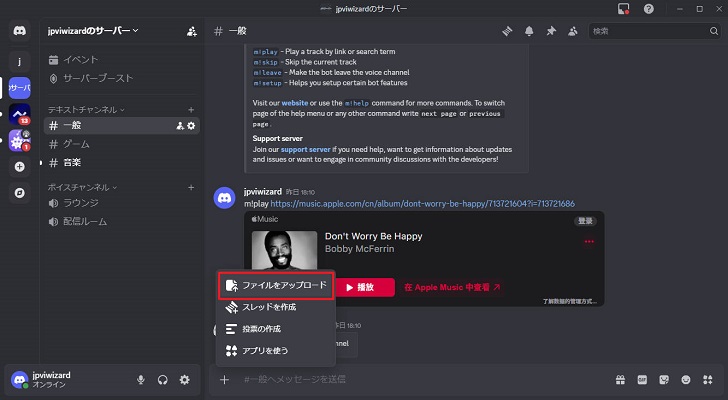Show pinned messages pin icon

[551, 31]
